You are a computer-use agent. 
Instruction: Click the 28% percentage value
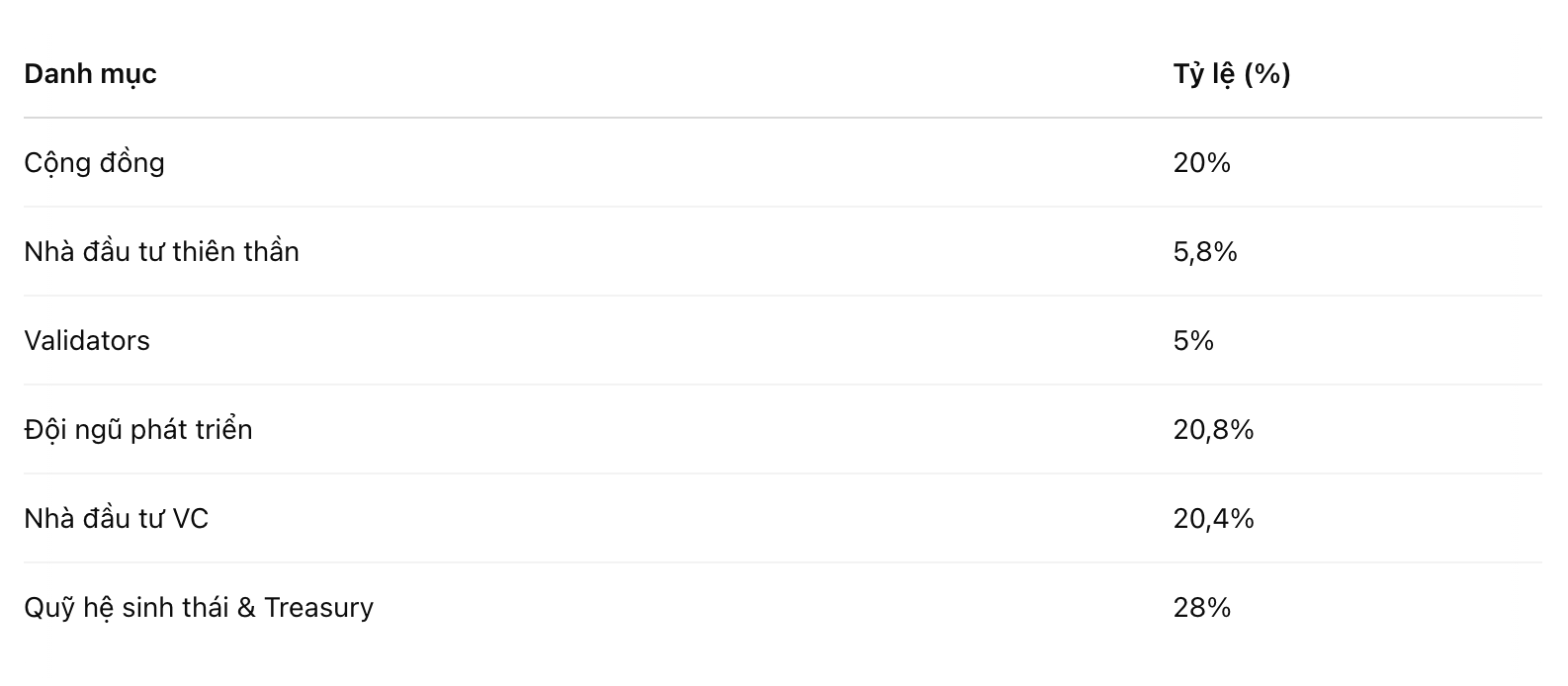(x=1201, y=607)
